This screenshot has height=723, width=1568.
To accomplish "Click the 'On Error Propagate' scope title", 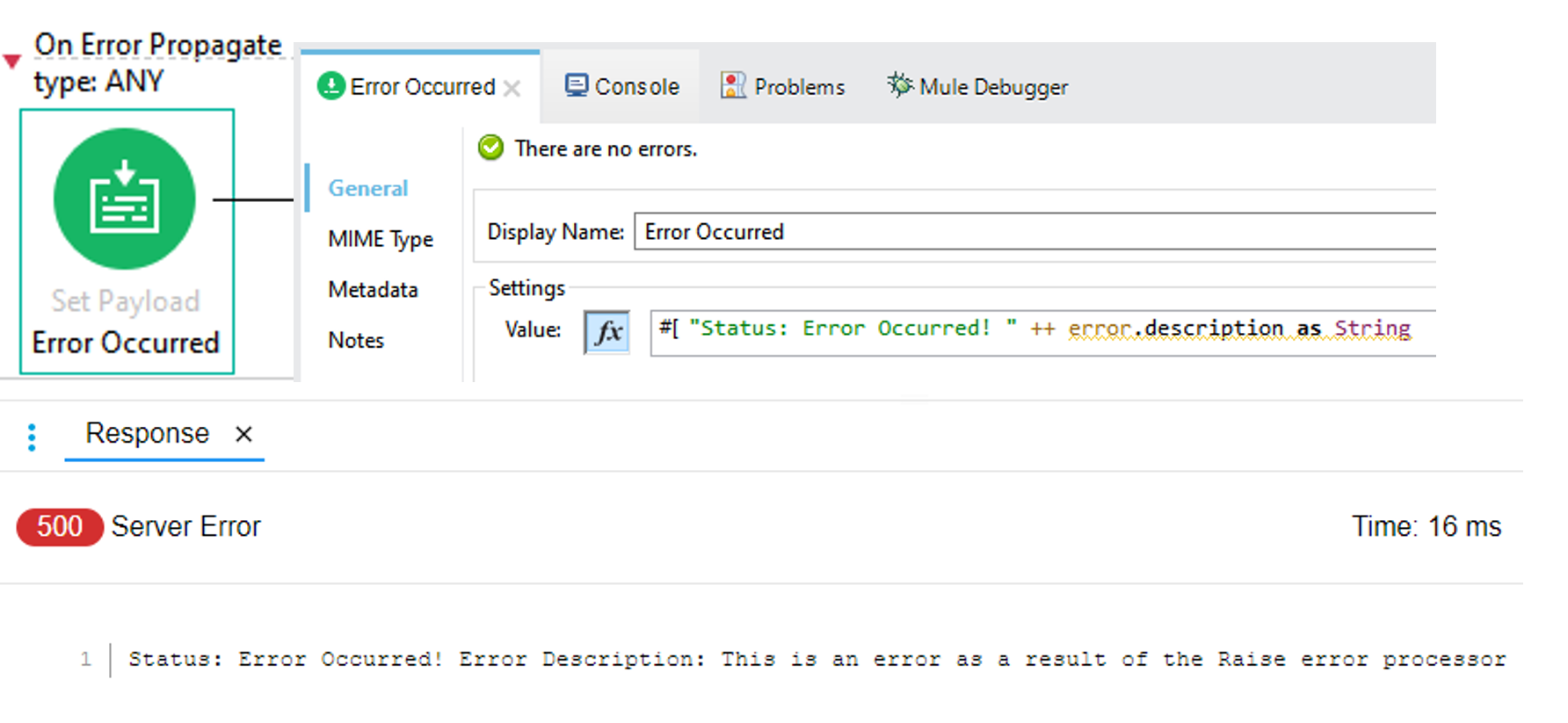I will (x=158, y=45).
